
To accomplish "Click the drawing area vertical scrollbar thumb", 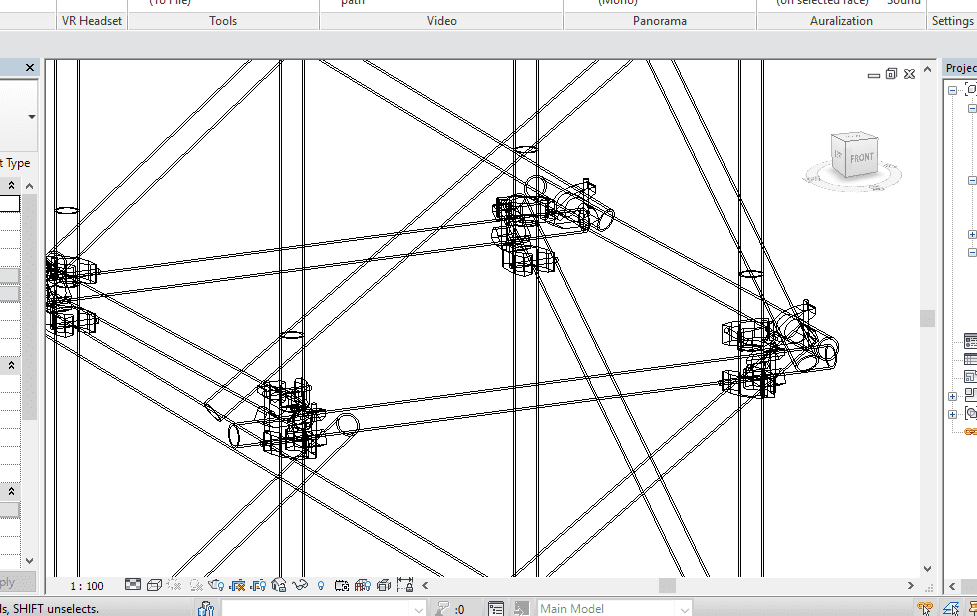I will (x=927, y=318).
